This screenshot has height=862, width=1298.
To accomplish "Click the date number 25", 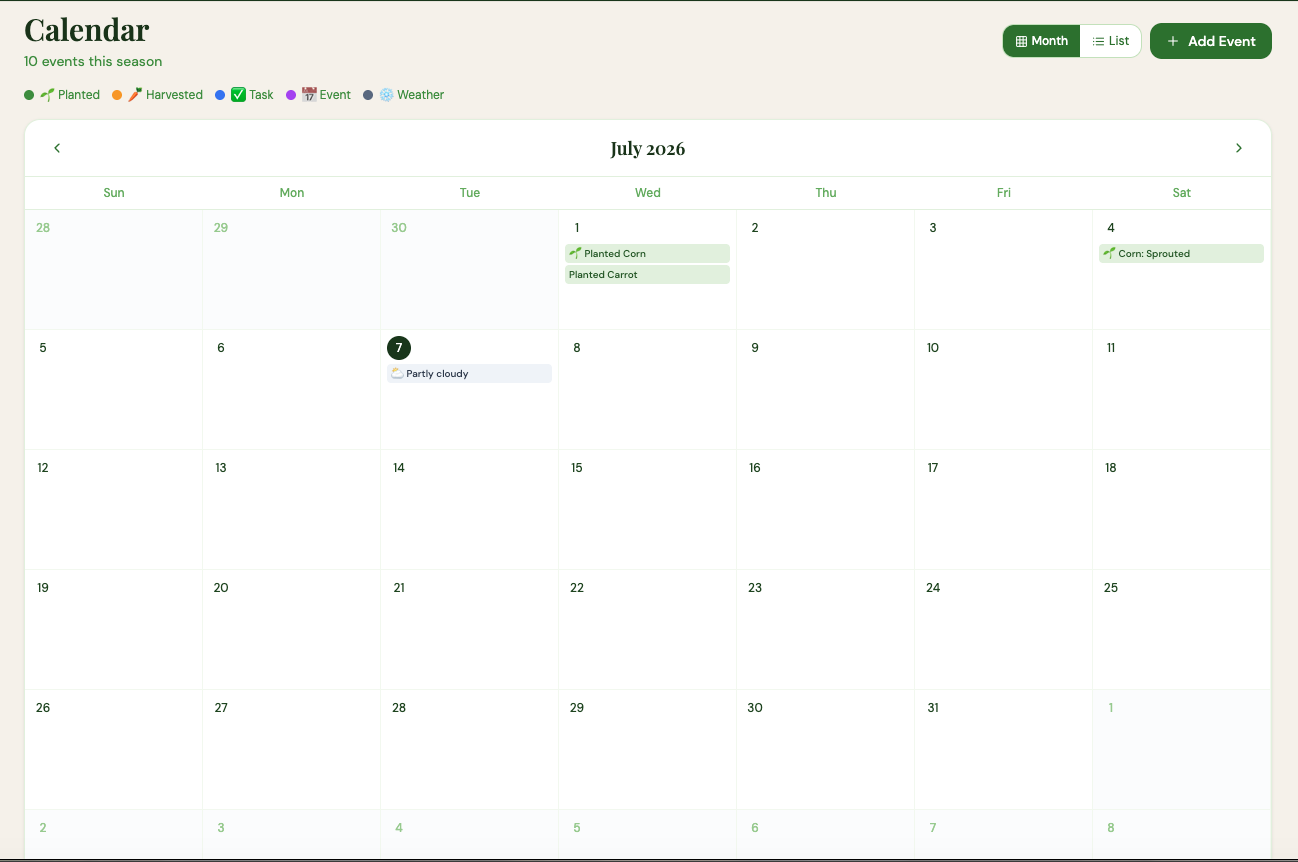I will pos(1111,588).
